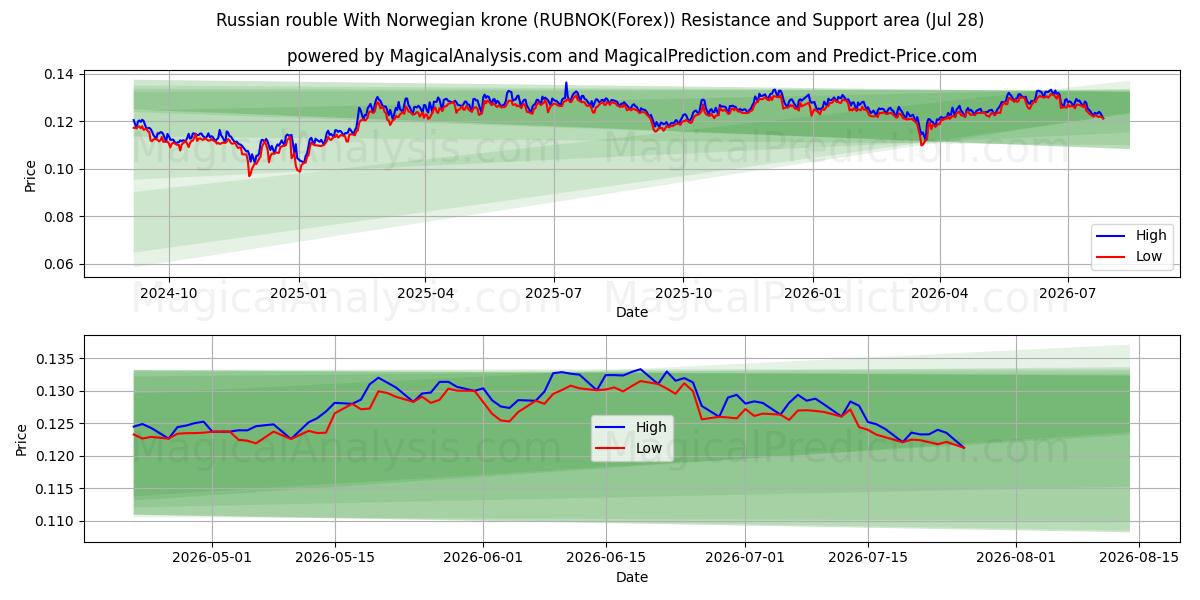Image resolution: width=1200 pixels, height=600 pixels.
Task: Click the 2026-05-15 date tick label
Action: pos(334,558)
